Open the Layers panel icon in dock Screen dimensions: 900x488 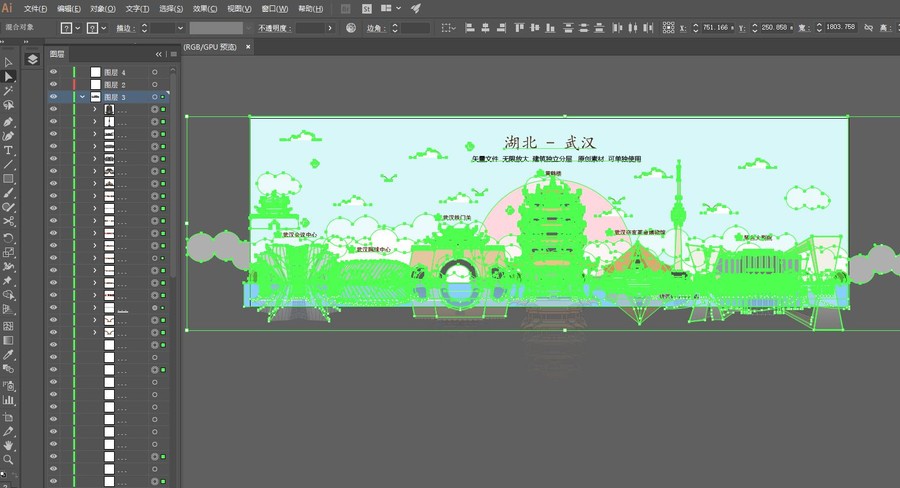[x=33, y=59]
